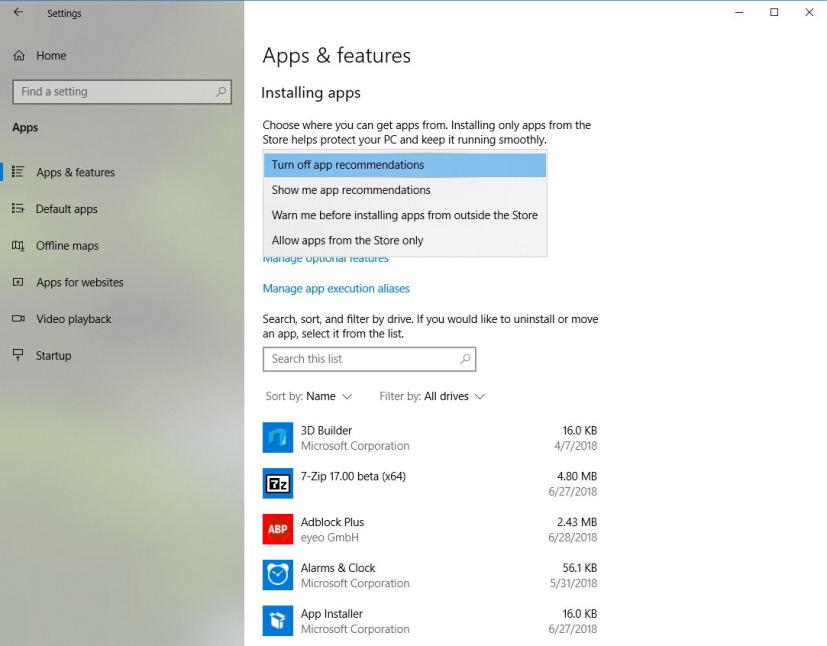Viewport: 827px width, 646px height.
Task: Click Manage app execution aliases
Action: click(x=336, y=288)
